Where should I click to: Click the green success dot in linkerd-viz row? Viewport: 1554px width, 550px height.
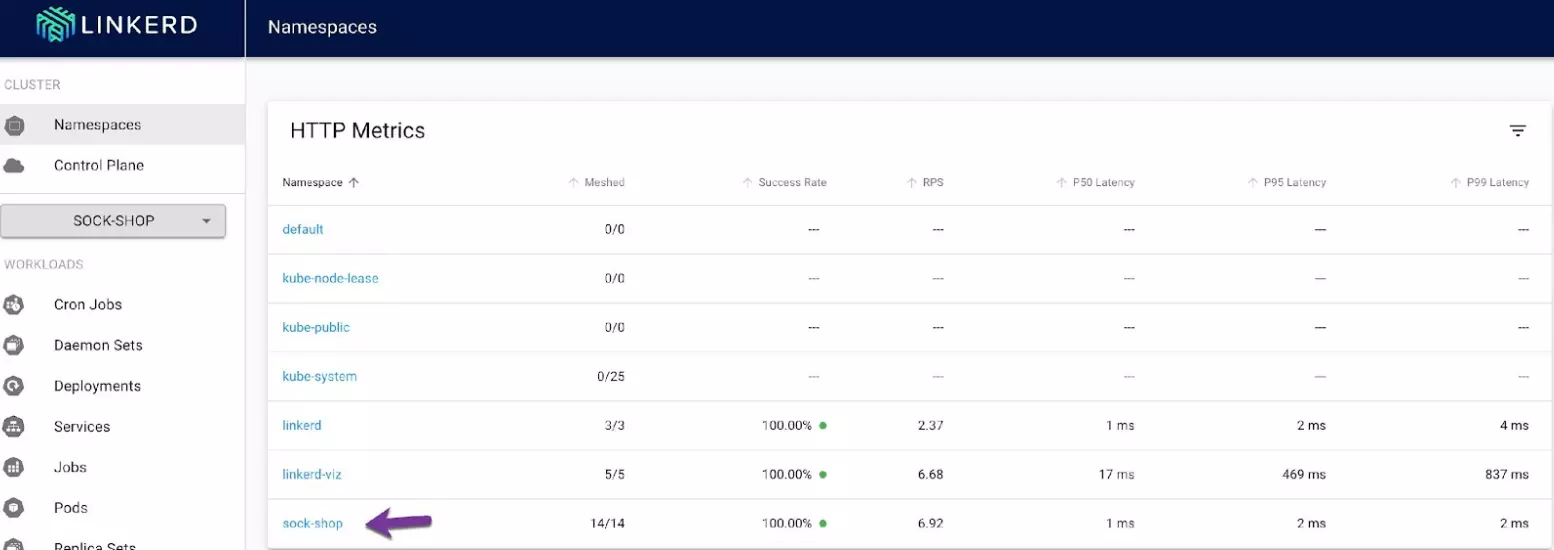coord(823,474)
